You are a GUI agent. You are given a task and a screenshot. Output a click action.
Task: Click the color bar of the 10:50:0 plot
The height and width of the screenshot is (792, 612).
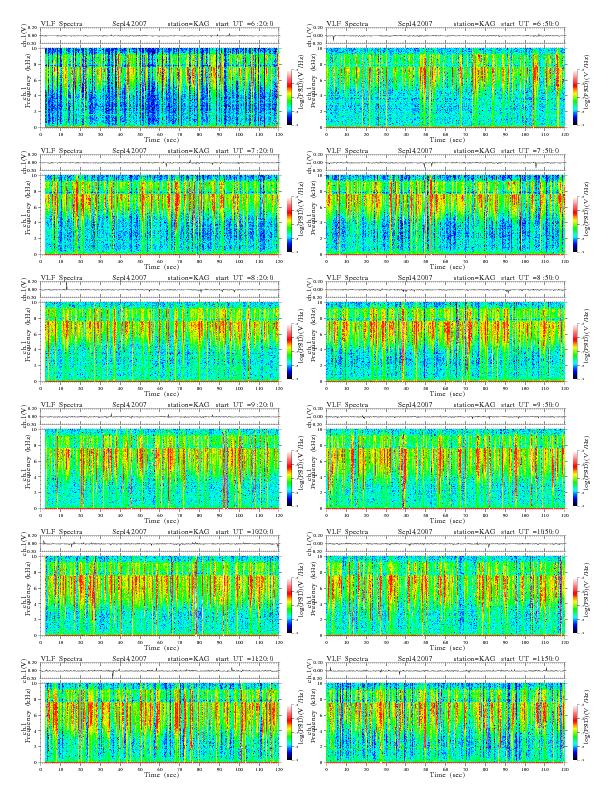576,605
